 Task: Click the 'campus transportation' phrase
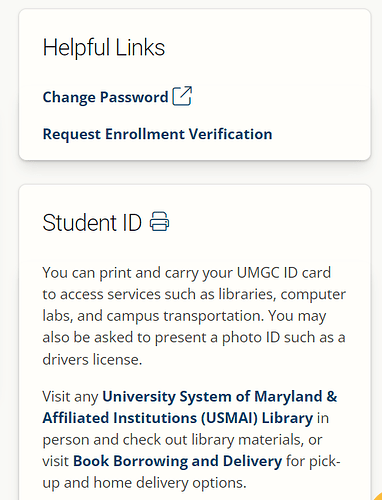185,316
